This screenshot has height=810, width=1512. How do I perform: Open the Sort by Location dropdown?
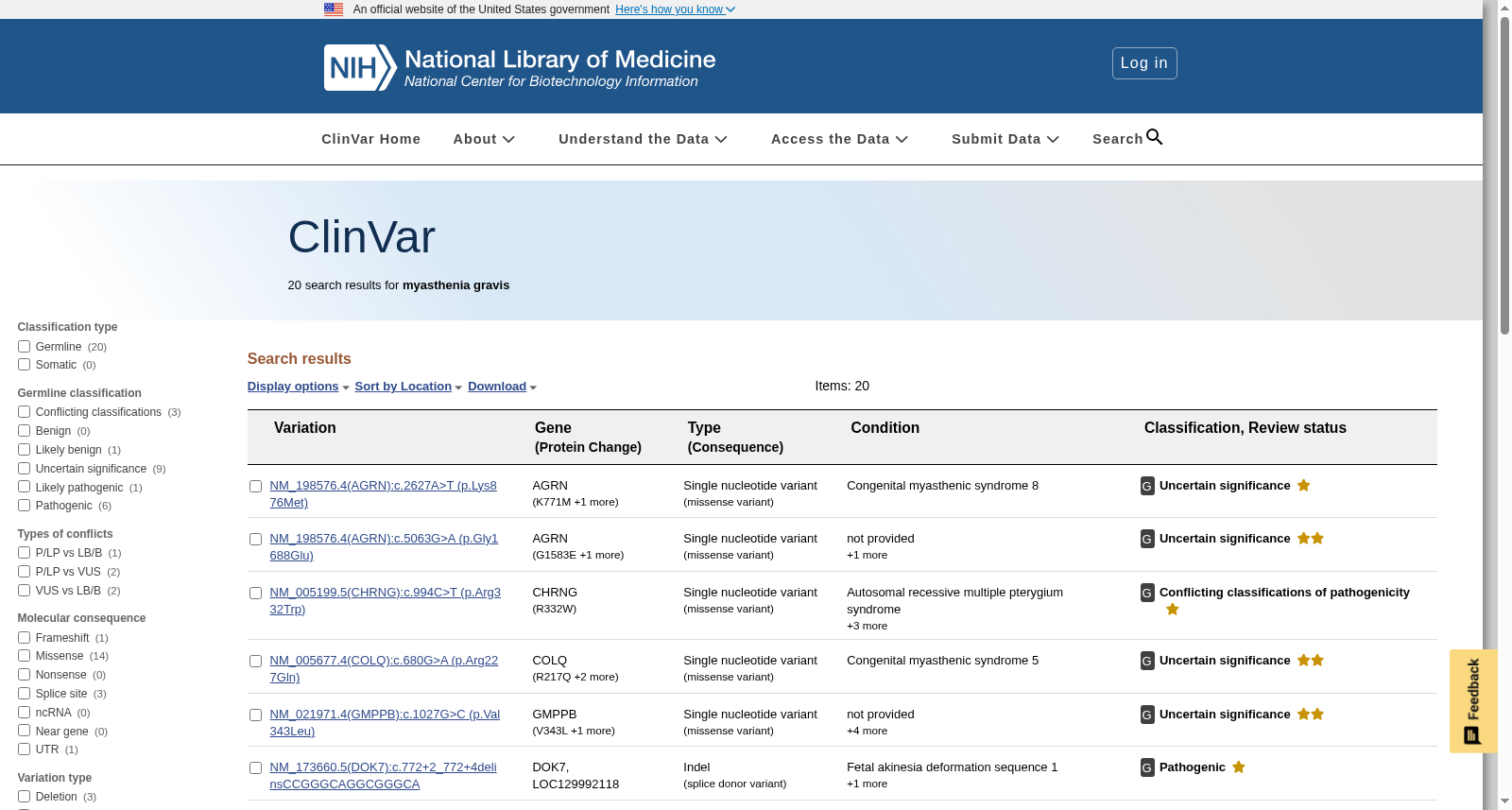(408, 387)
